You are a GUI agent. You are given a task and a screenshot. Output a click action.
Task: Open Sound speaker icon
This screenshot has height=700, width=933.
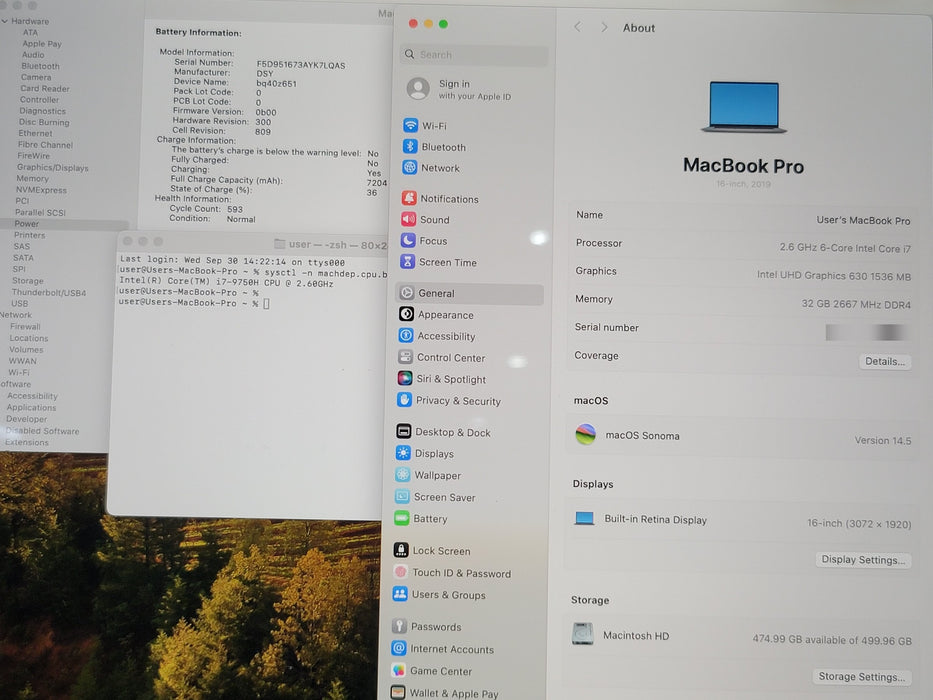pyautogui.click(x=408, y=219)
